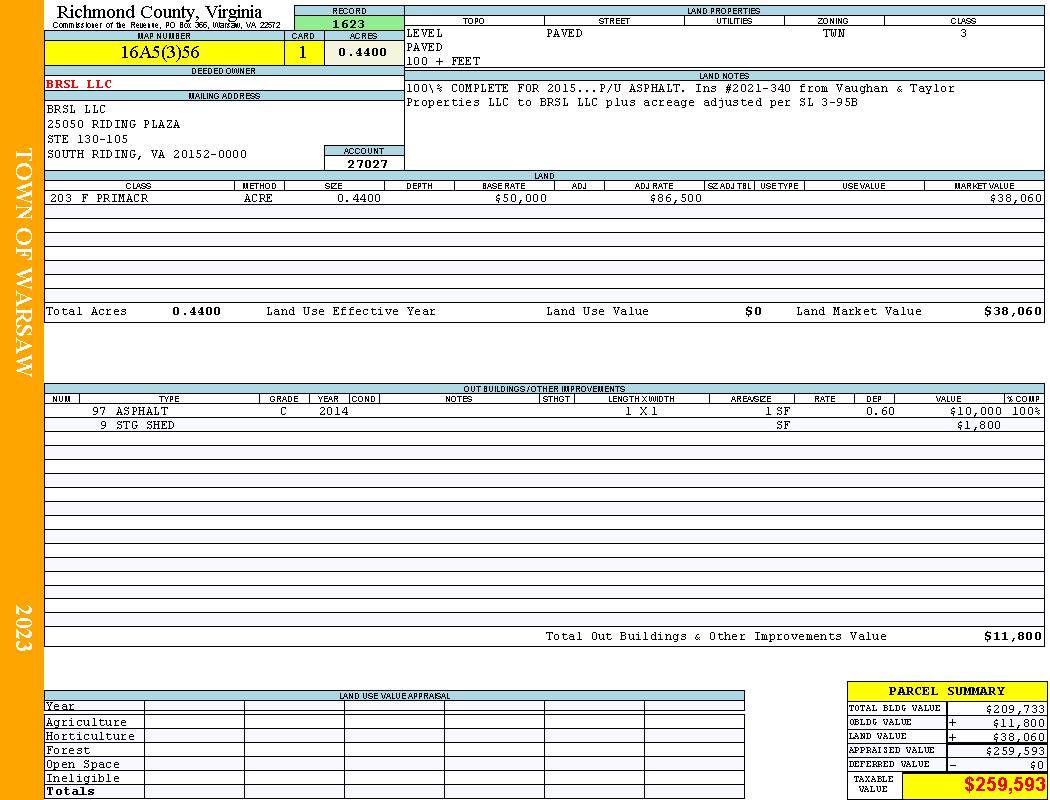Screen dimensions: 1050x800
Task: Select class value 3 in Land Properties
Action: point(963,33)
